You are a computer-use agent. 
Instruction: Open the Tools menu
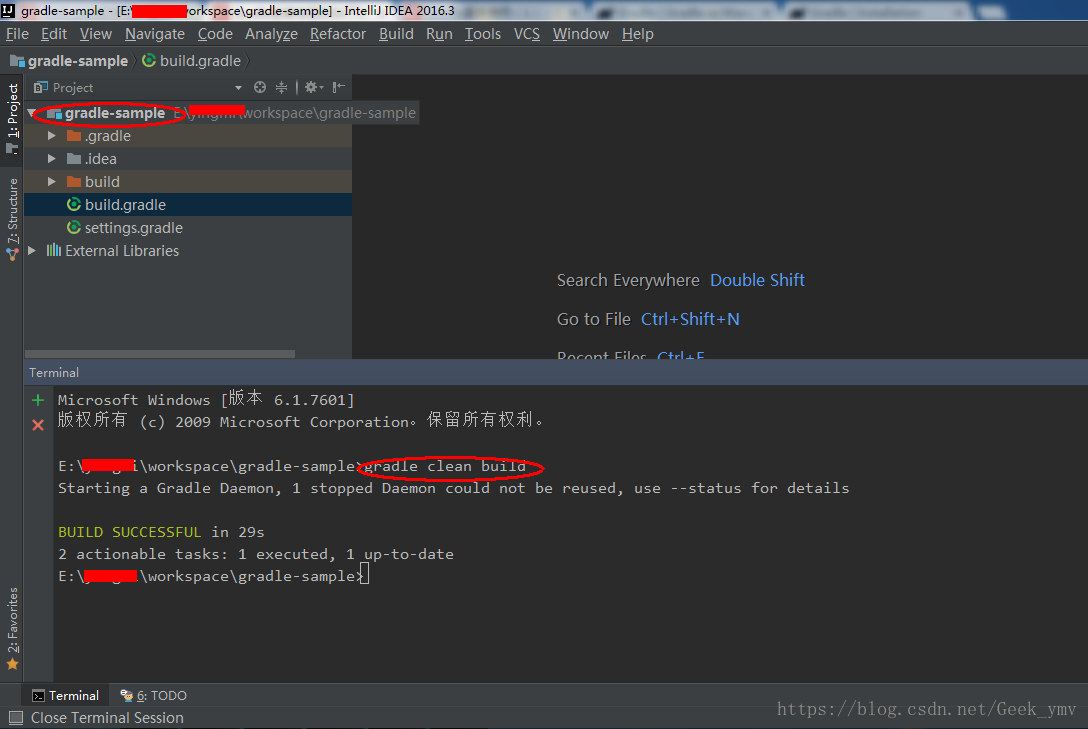tap(483, 34)
